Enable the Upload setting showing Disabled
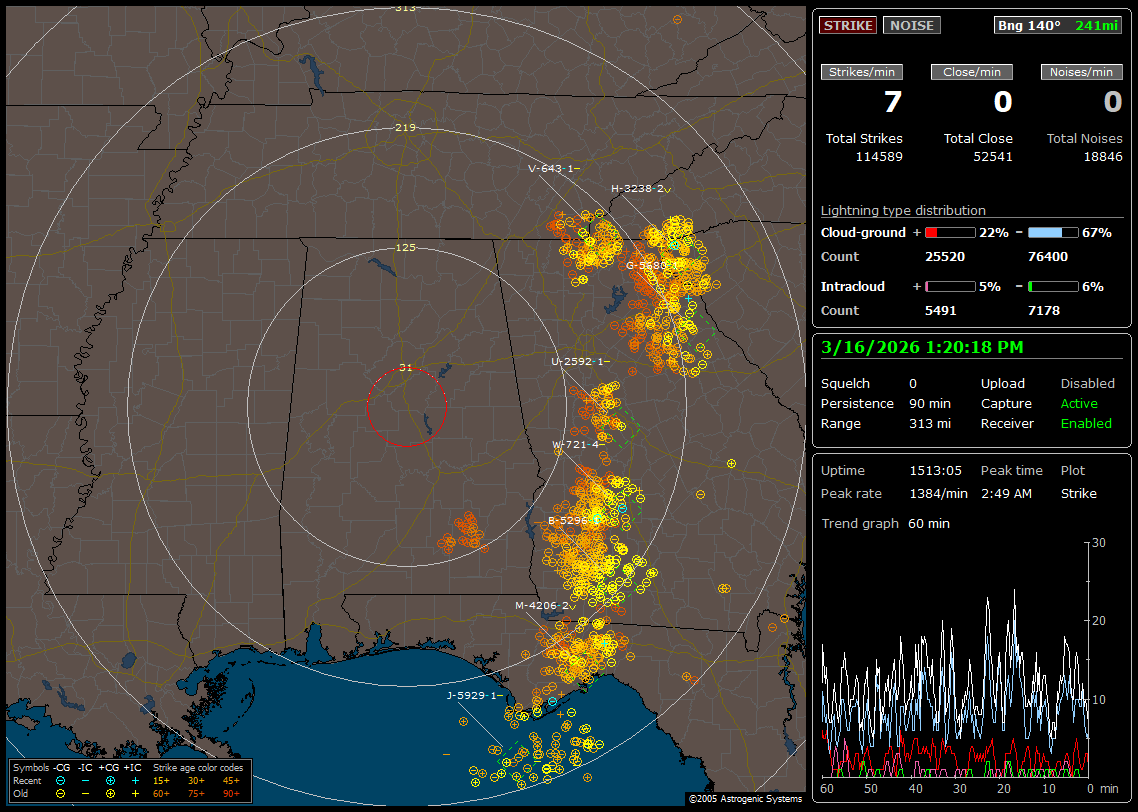 [1087, 384]
